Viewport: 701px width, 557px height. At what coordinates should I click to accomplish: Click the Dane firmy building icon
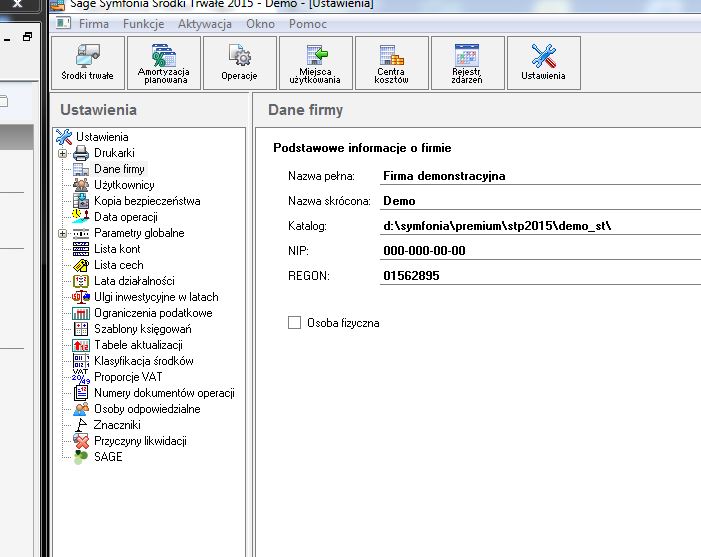[81, 169]
